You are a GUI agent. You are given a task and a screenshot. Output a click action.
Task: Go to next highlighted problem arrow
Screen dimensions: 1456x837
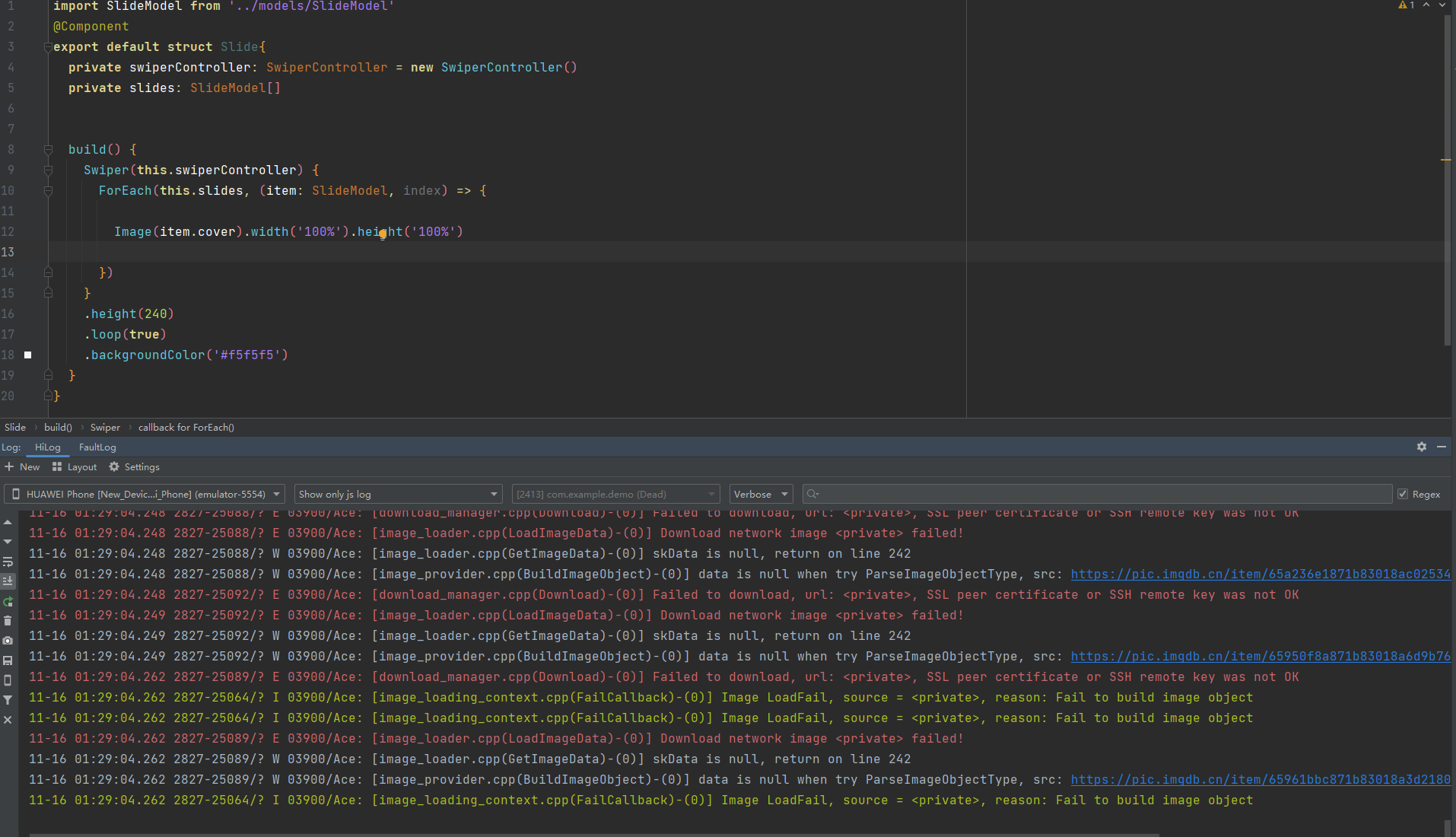click(1442, 5)
